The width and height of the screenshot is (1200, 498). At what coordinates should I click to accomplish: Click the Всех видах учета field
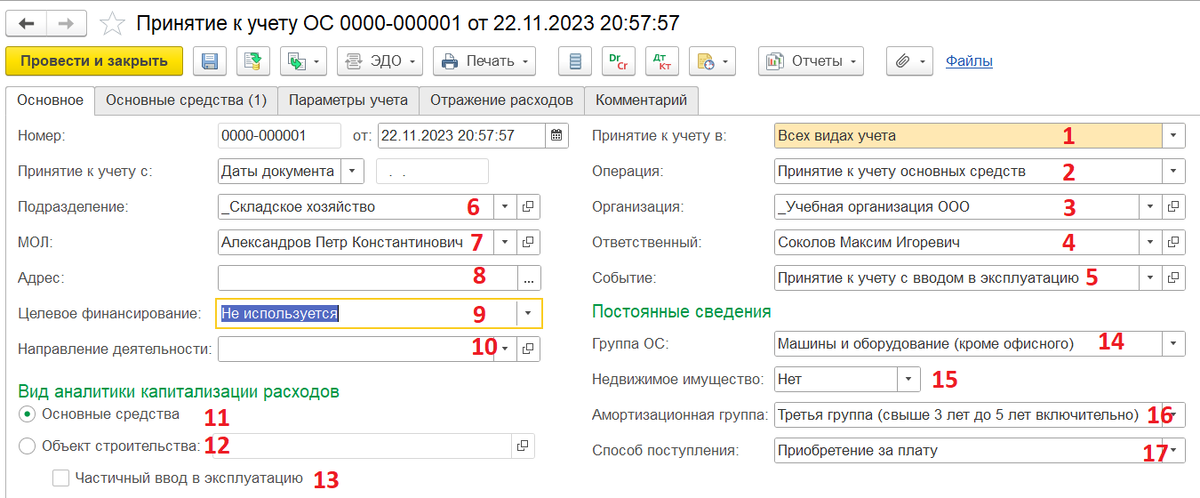968,135
